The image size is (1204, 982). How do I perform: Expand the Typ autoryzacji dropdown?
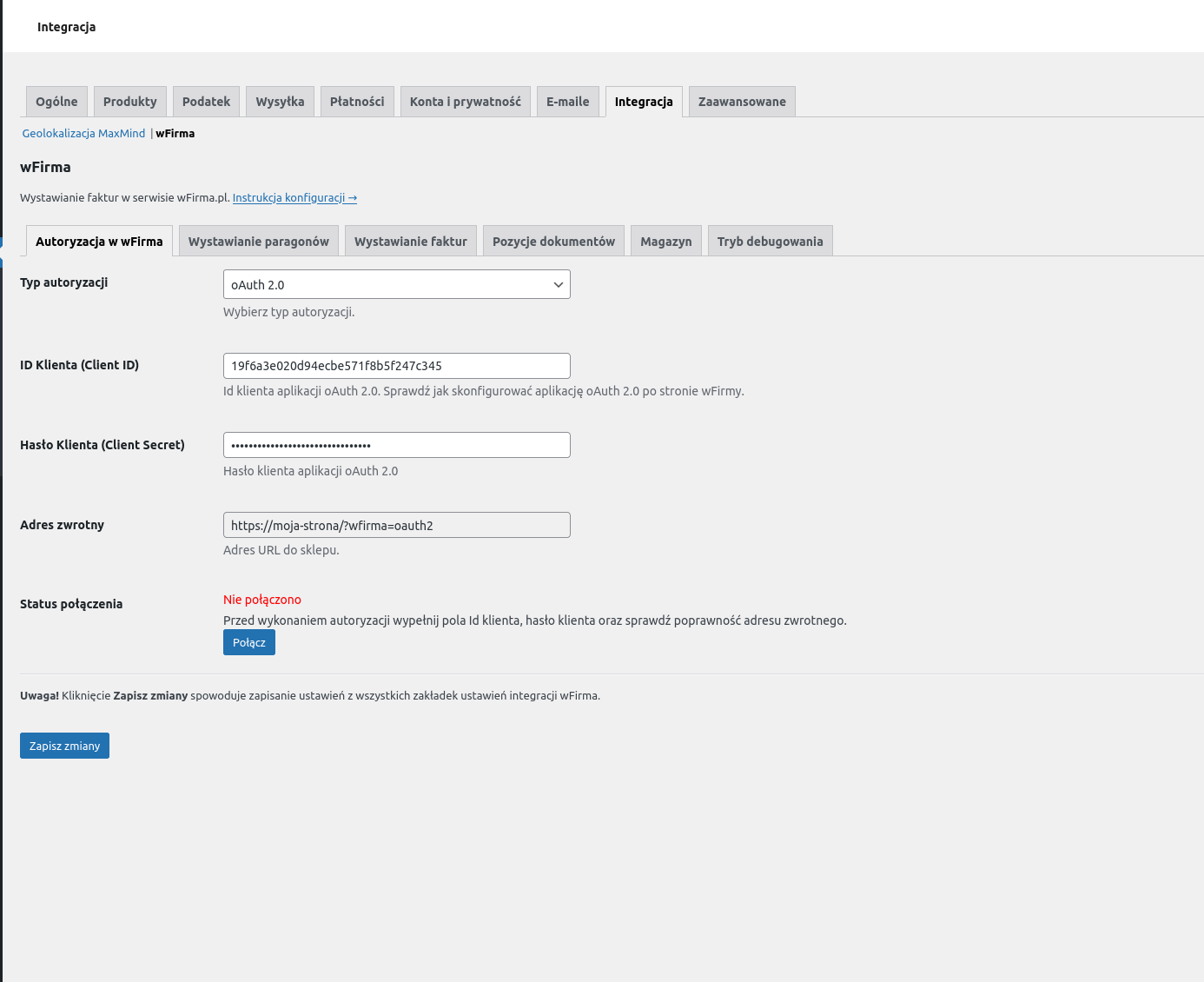click(x=397, y=284)
